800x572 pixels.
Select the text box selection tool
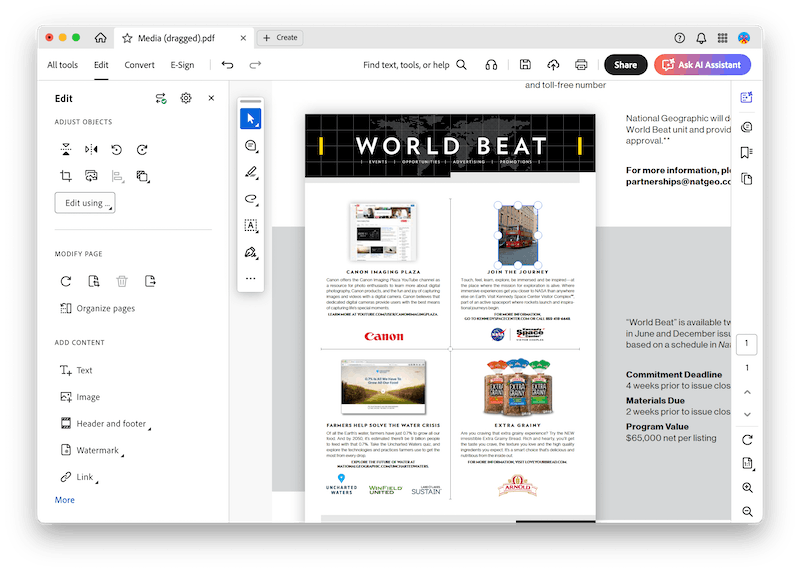pyautogui.click(x=251, y=226)
